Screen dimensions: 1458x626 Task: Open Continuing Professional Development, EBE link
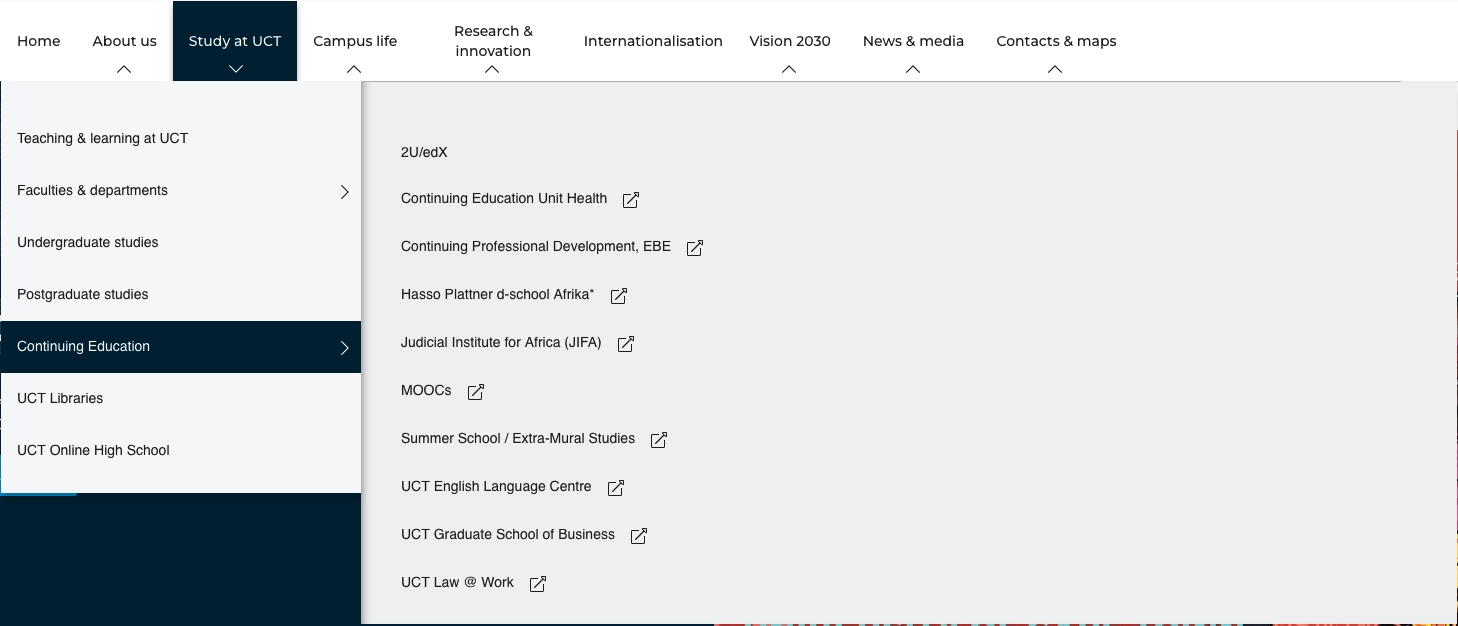tap(535, 246)
